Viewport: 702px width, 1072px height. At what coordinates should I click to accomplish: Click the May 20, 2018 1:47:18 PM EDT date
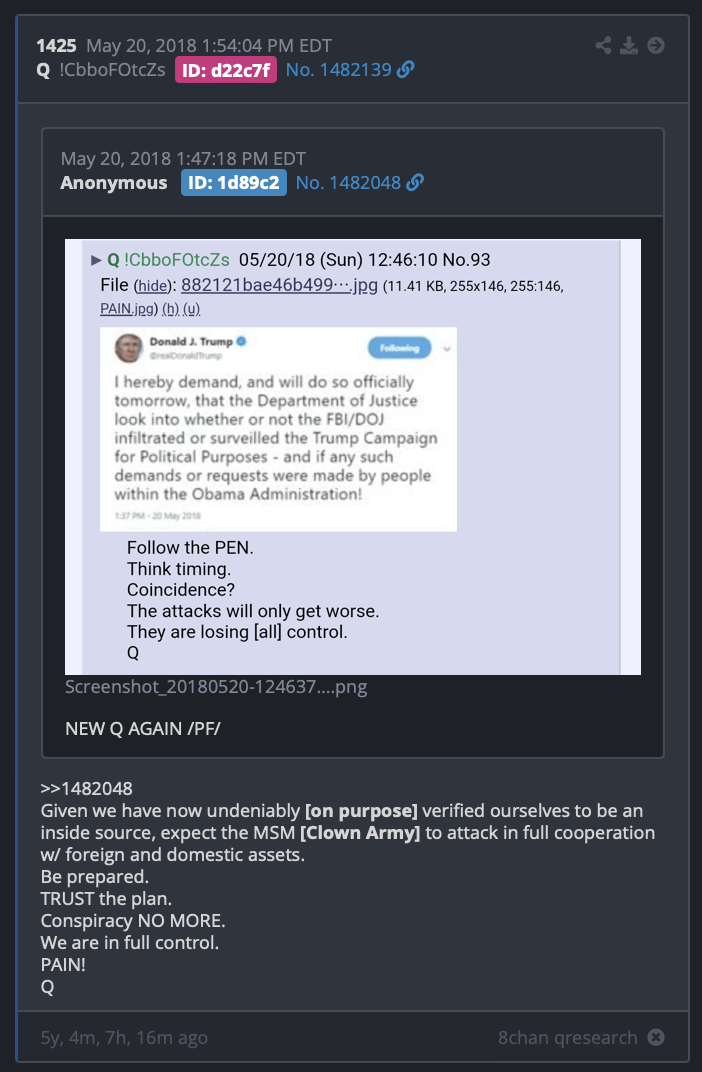[183, 159]
